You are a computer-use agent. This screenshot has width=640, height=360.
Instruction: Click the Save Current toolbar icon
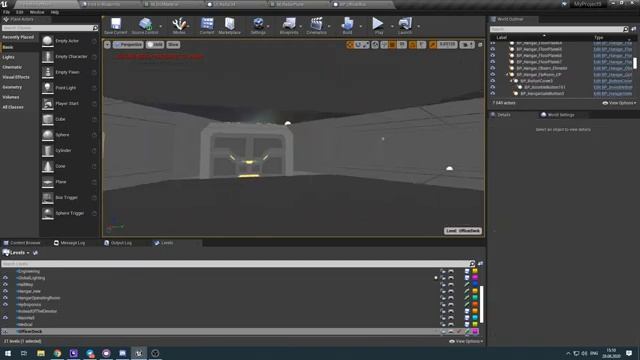(116, 24)
